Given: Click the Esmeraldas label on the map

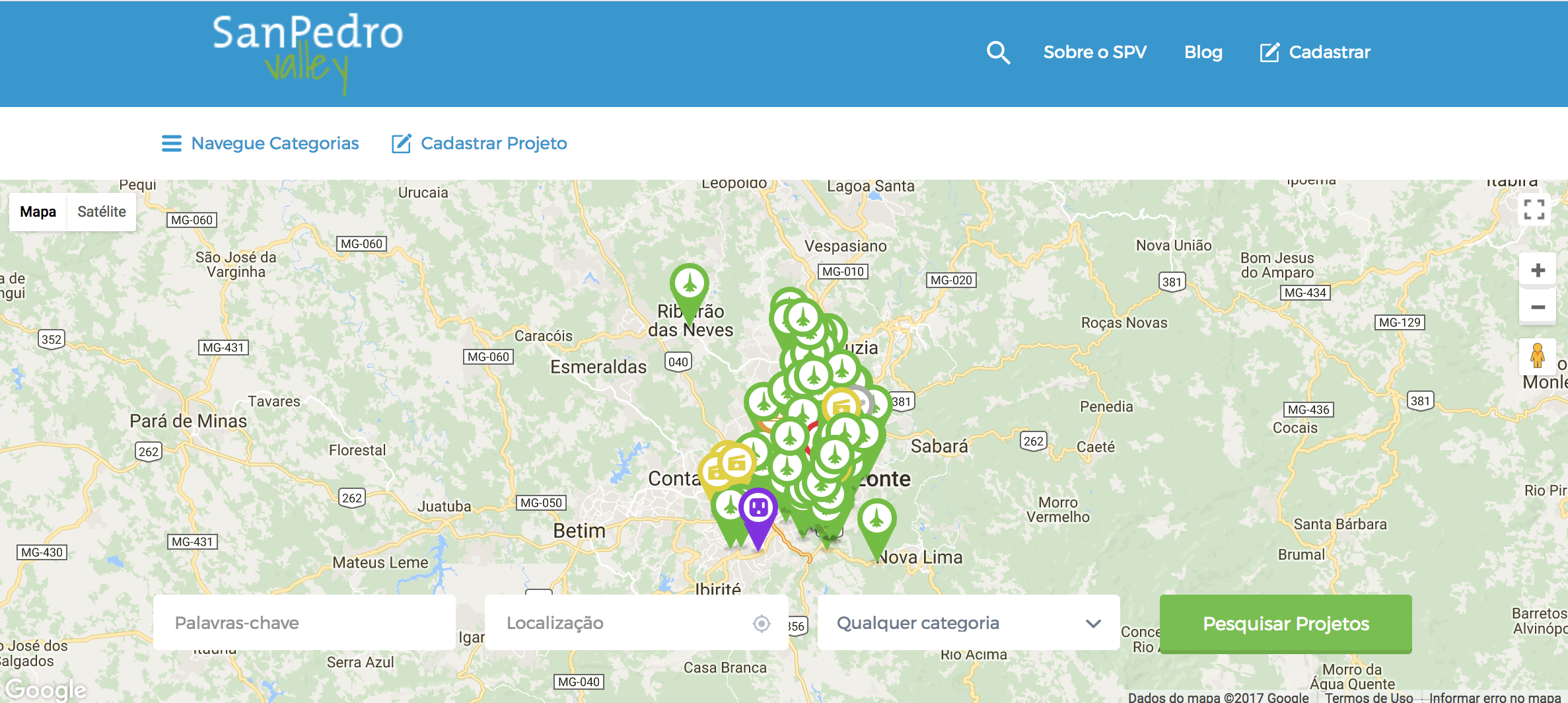Looking at the screenshot, I should point(598,367).
